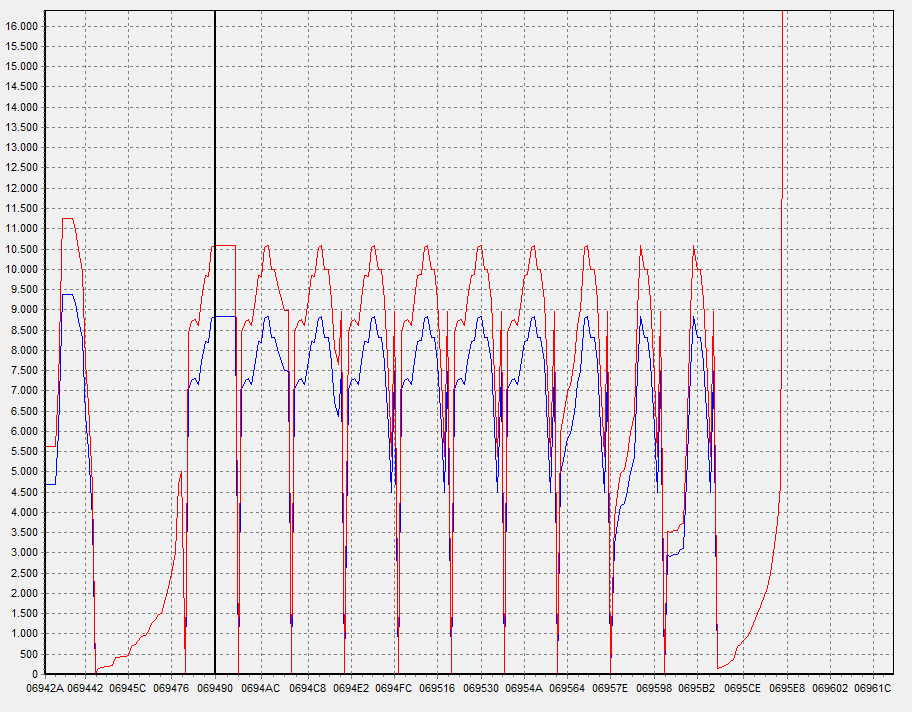This screenshot has height=712, width=912.
Task: Select the 11.000 value on the y-axis
Action: tap(22, 228)
